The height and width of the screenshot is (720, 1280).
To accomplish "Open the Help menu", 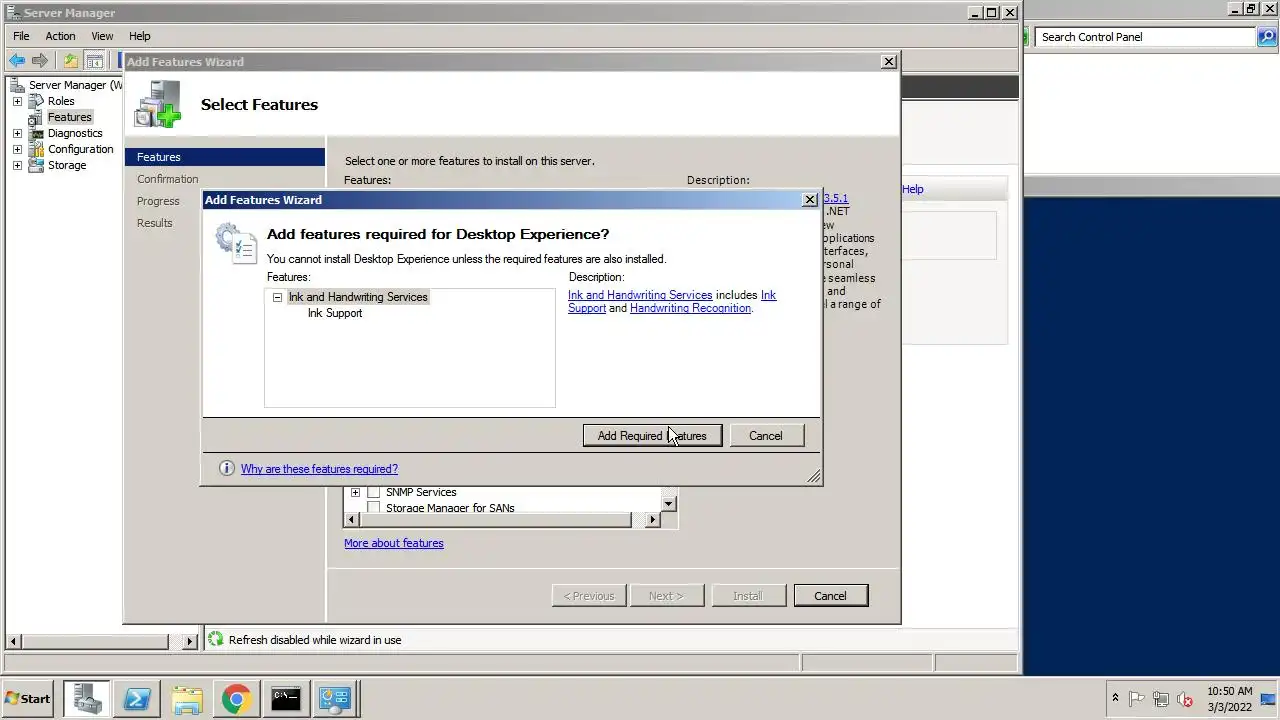I will click(140, 36).
